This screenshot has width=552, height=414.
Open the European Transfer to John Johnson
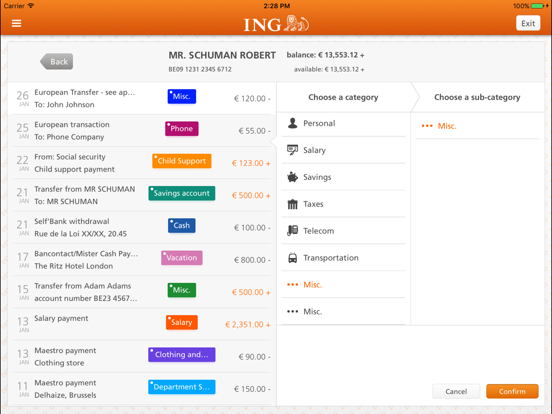[142, 98]
